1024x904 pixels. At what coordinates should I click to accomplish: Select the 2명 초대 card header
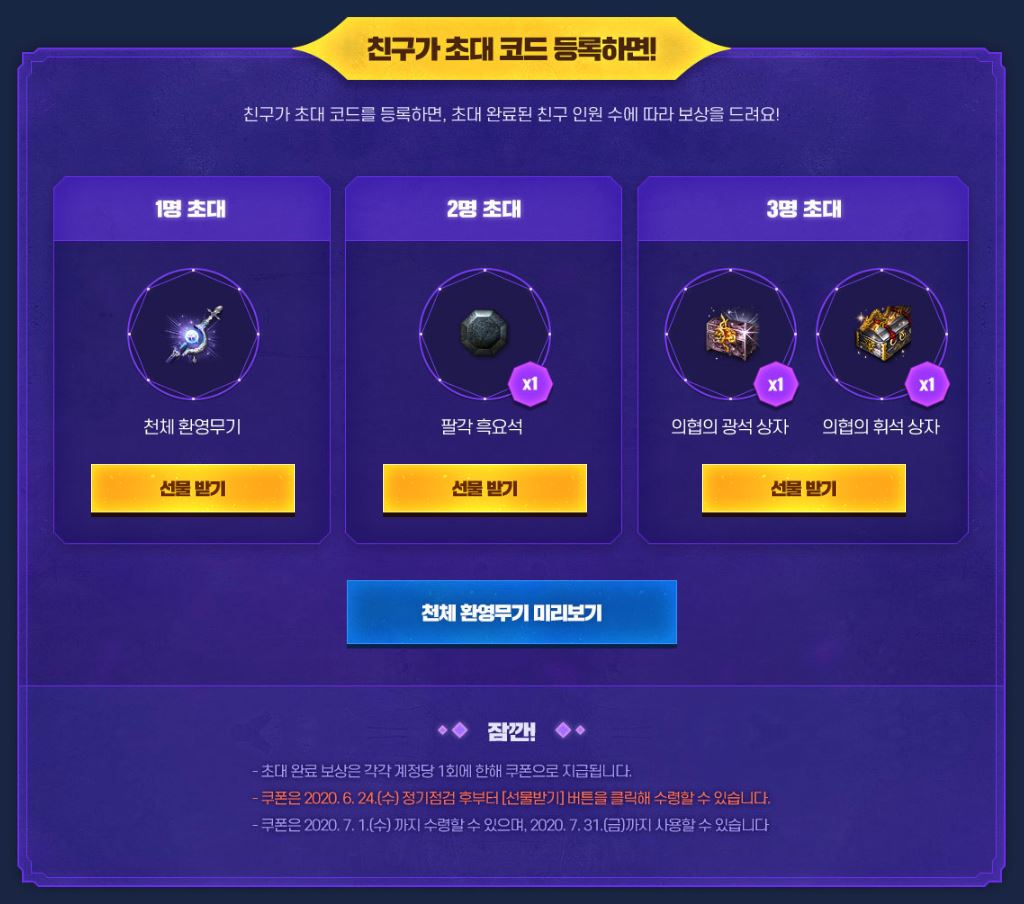coord(483,209)
